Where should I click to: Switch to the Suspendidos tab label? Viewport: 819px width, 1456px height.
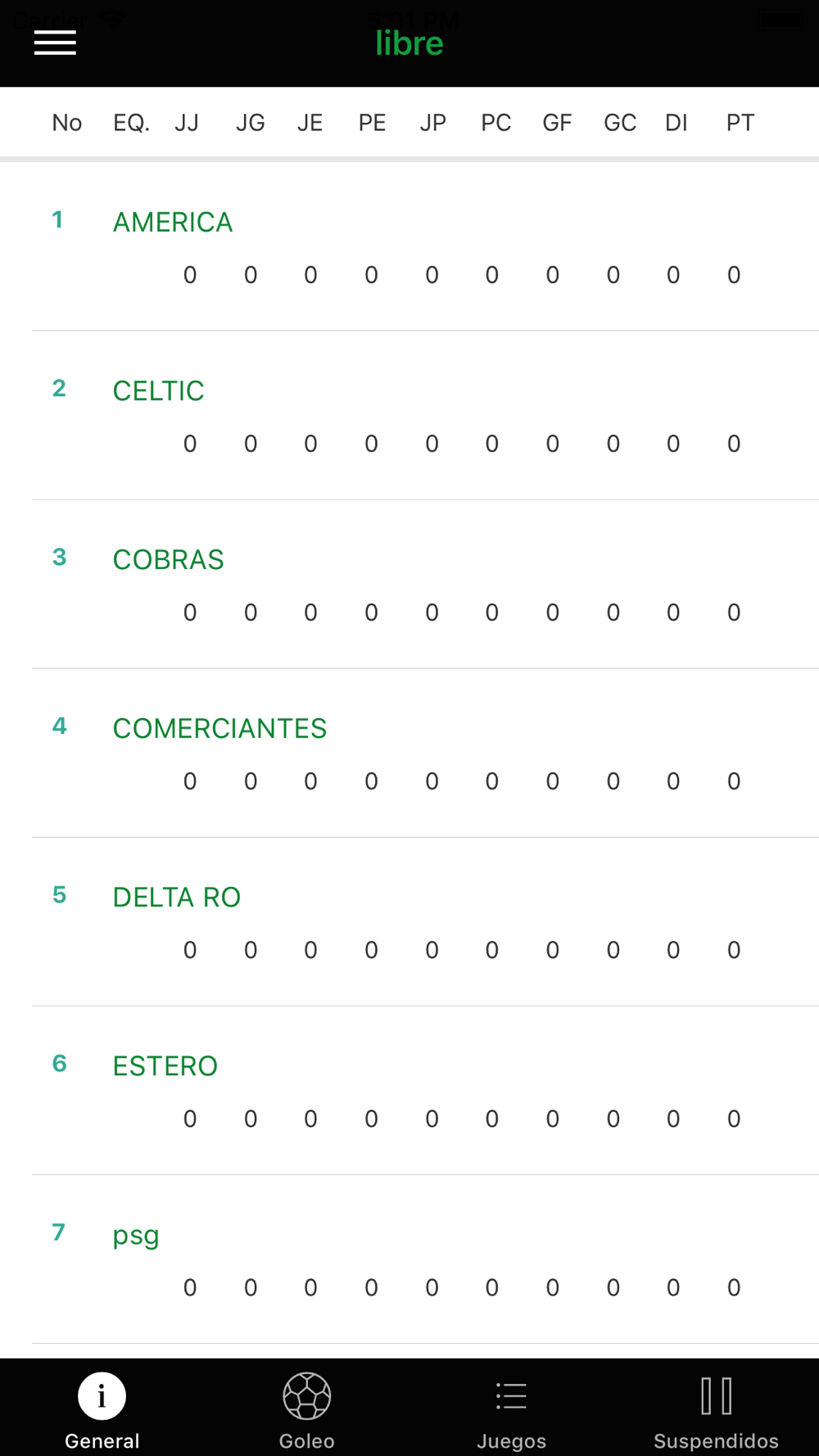point(716,1441)
